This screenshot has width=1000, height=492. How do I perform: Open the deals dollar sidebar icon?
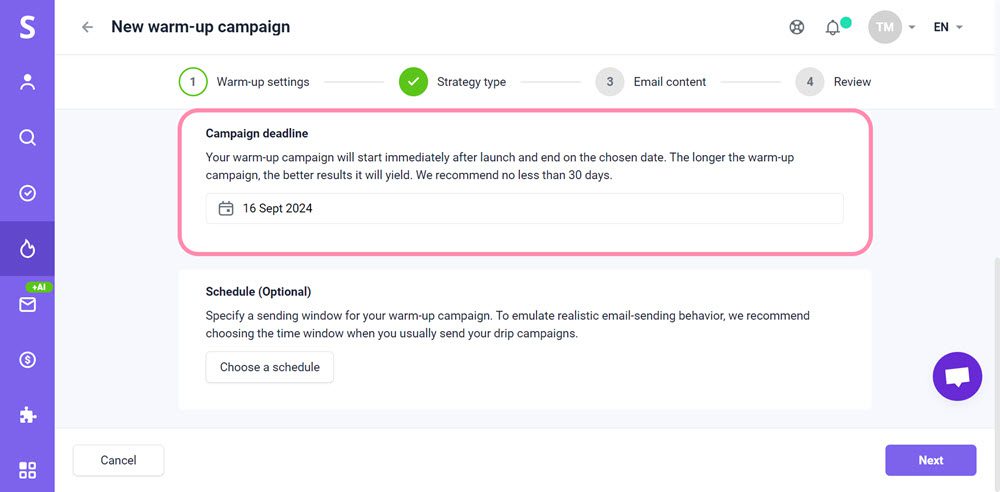(27, 359)
